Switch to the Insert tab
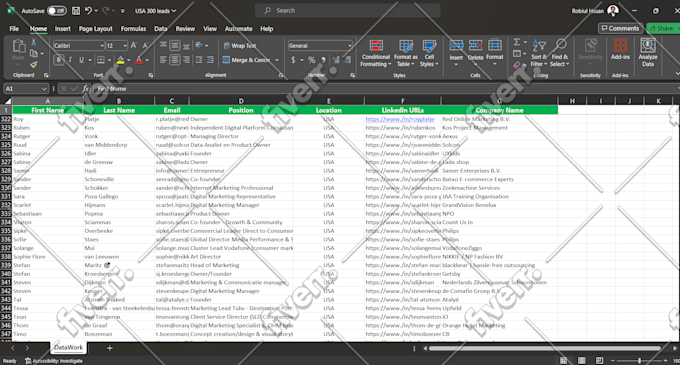 63,29
